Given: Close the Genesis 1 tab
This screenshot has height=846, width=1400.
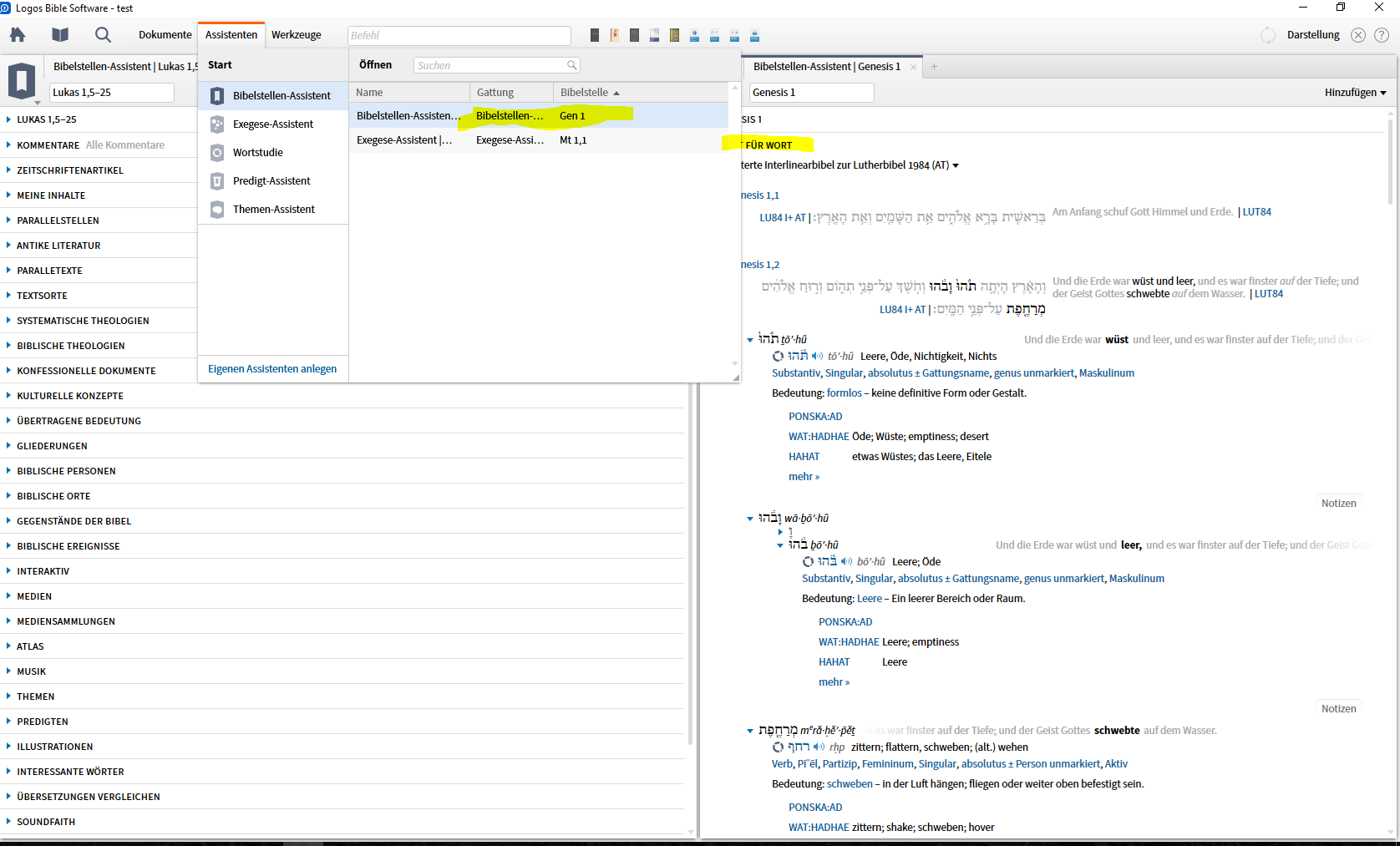Looking at the screenshot, I should 913,67.
